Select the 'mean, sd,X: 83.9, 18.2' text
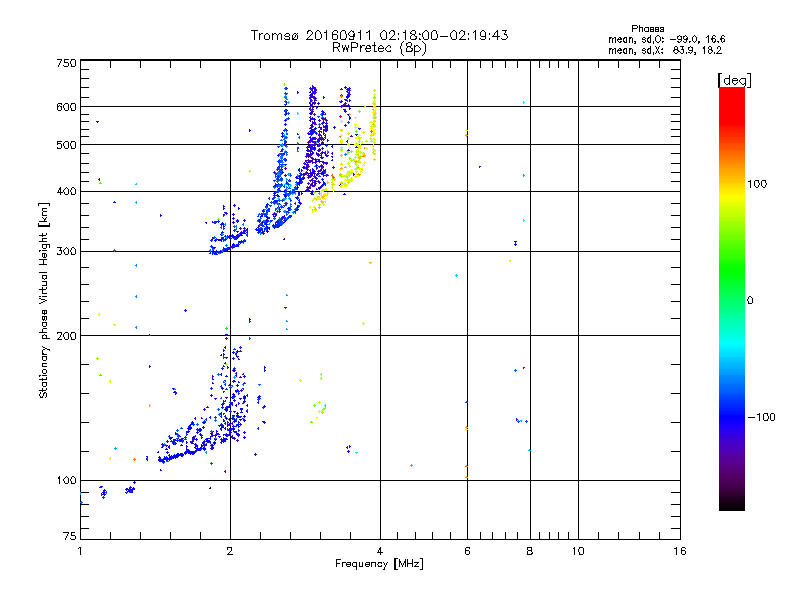This screenshot has width=800, height=600. click(x=665, y=50)
